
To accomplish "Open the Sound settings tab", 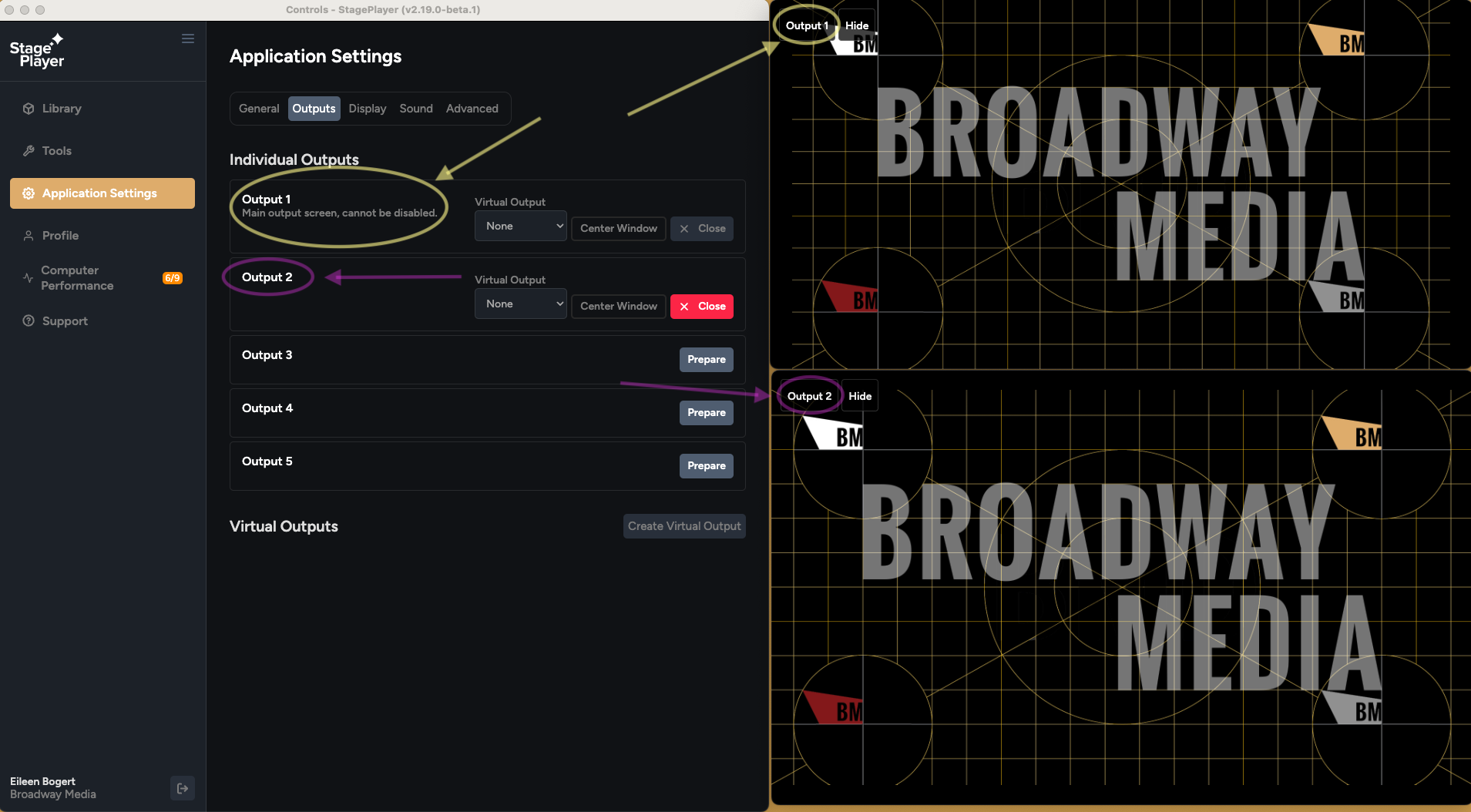I will coord(416,109).
